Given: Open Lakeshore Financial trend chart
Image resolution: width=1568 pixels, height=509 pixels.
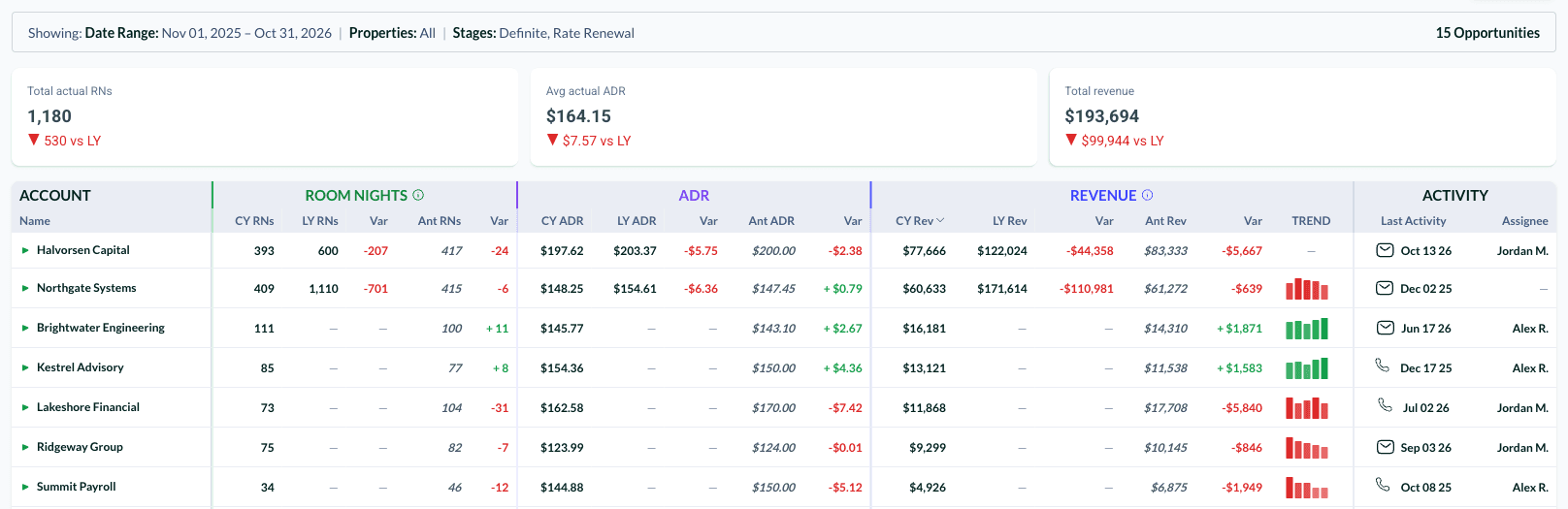Looking at the screenshot, I should (x=1307, y=408).
